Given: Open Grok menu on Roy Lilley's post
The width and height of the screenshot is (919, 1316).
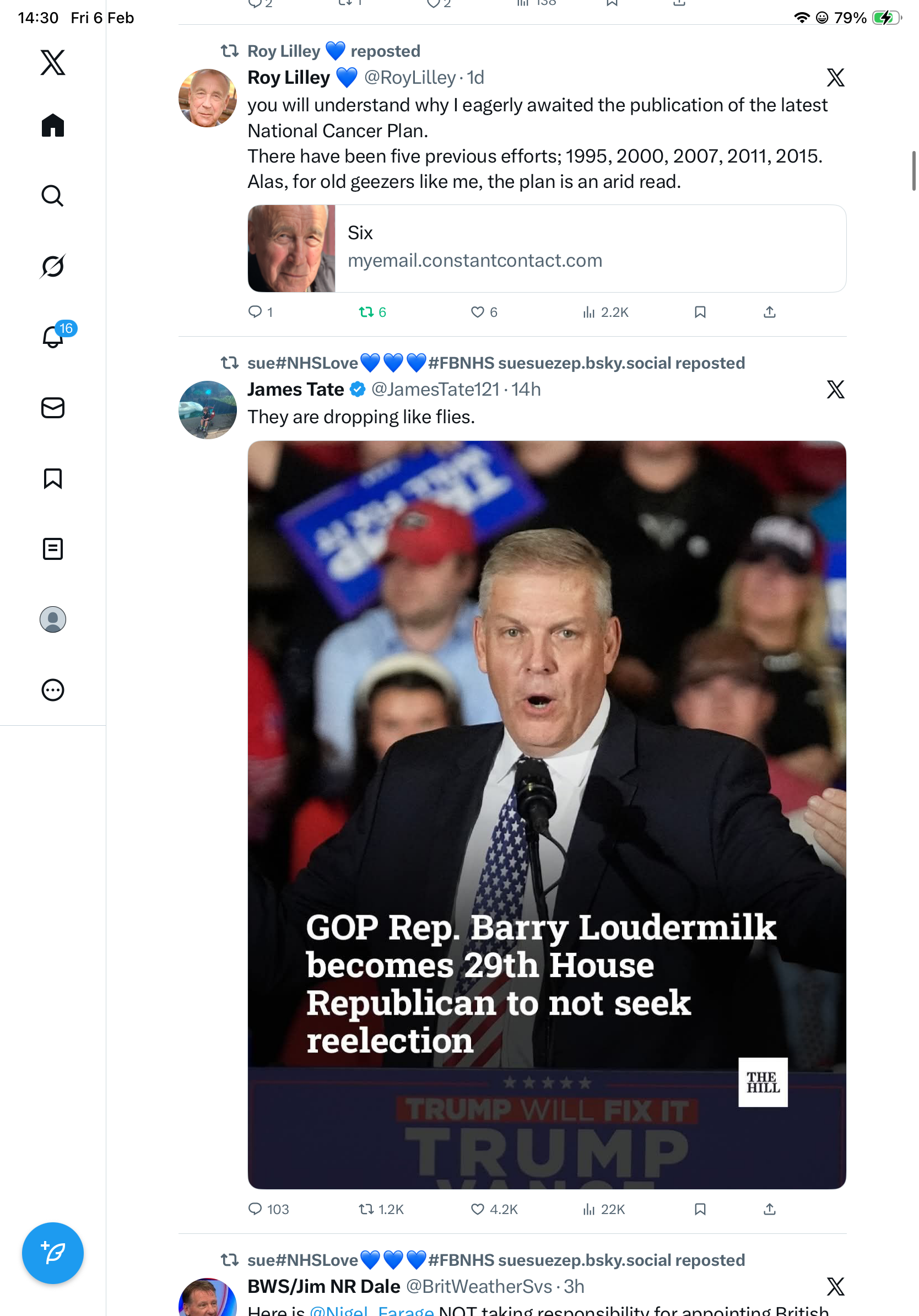Looking at the screenshot, I should tap(835, 77).
